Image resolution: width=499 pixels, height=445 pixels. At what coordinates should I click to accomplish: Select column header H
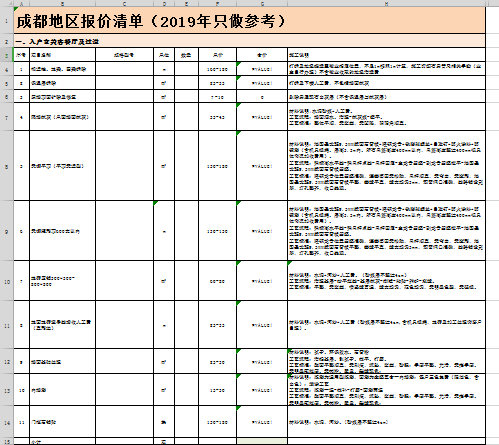(386, 3)
